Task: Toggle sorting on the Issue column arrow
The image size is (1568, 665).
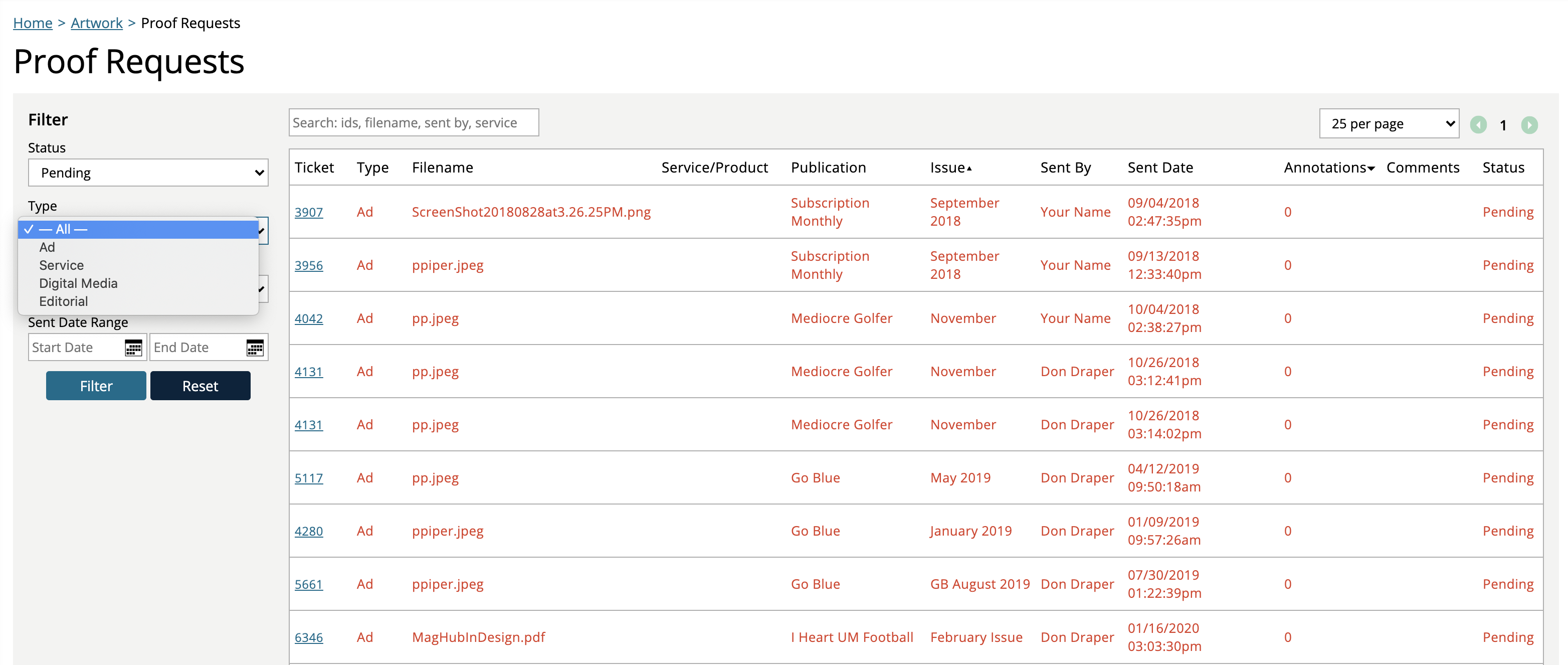Action: tap(968, 168)
